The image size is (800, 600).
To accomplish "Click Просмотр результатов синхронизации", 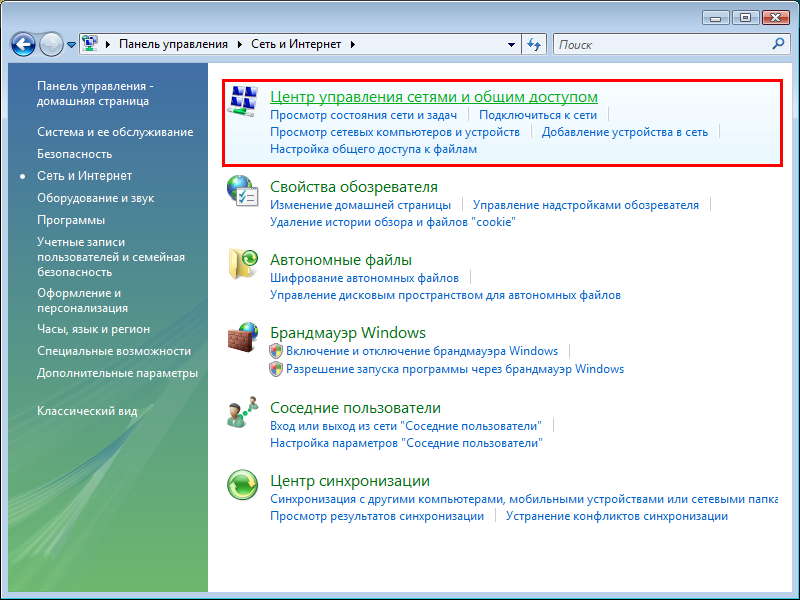I will [x=377, y=516].
